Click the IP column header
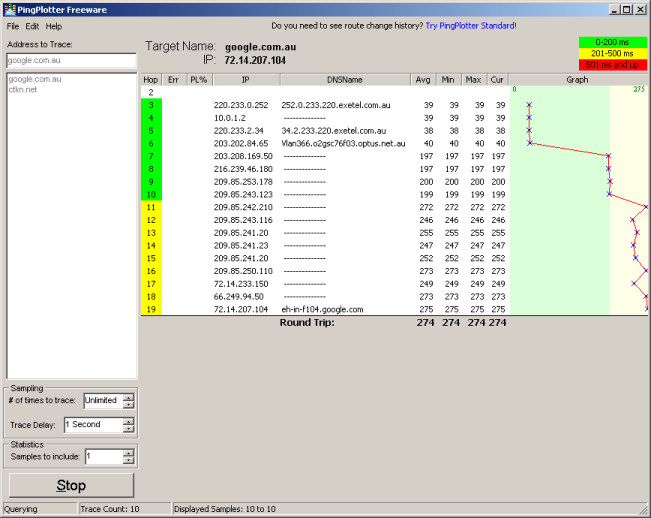 (x=246, y=80)
